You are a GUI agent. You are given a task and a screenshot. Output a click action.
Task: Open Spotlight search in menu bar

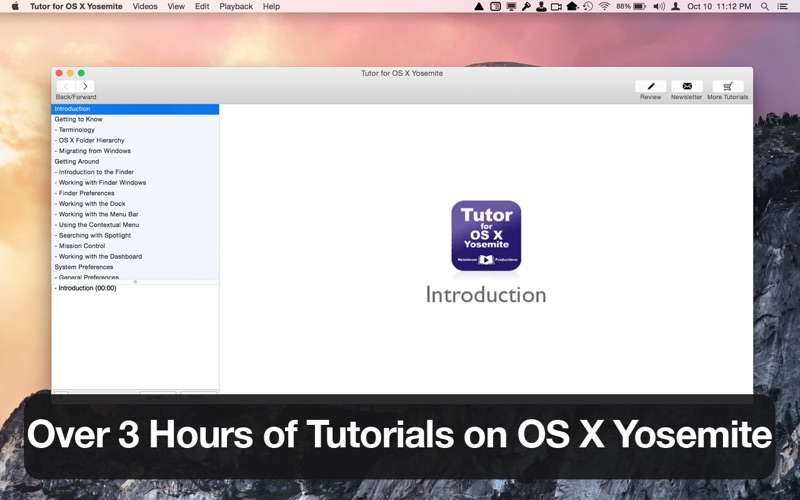coord(764,6)
